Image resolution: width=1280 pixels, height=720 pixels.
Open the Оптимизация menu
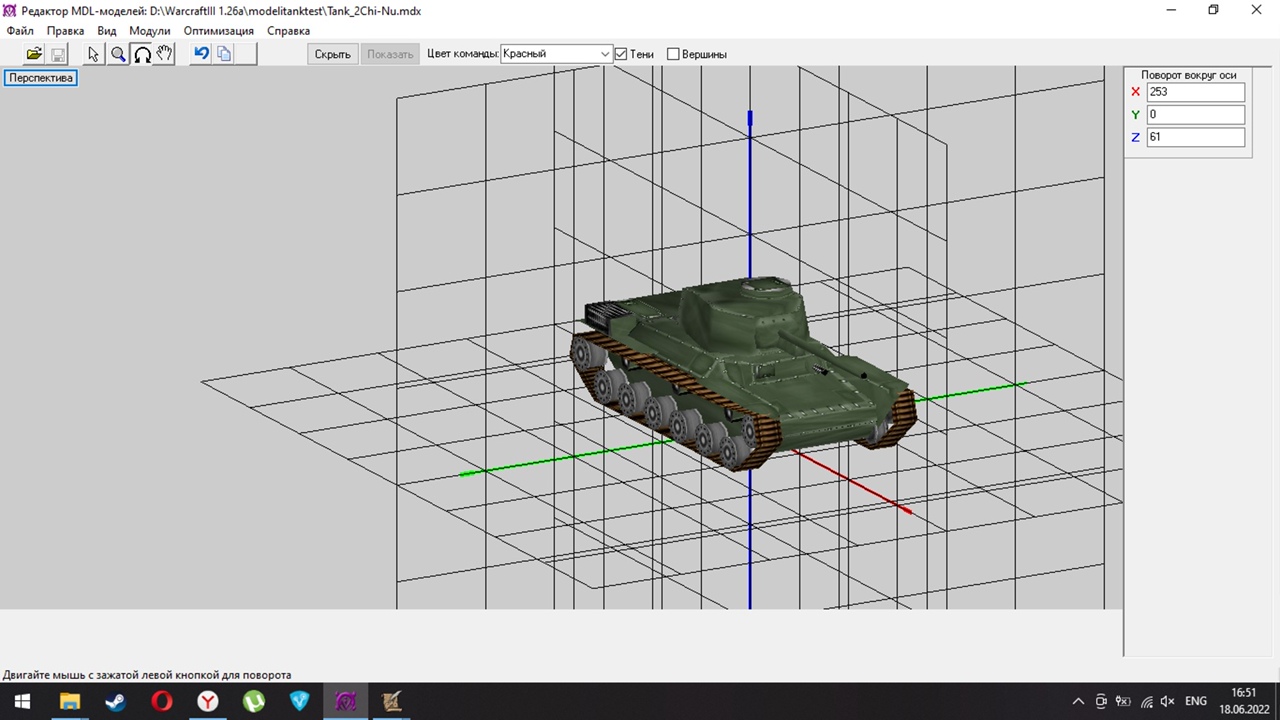point(219,31)
